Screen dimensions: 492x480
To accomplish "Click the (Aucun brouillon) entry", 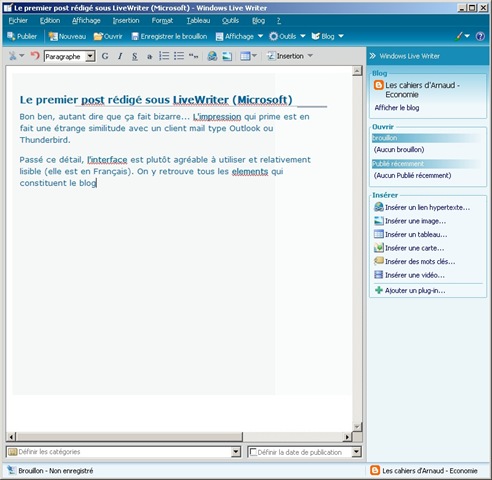I will [399, 150].
